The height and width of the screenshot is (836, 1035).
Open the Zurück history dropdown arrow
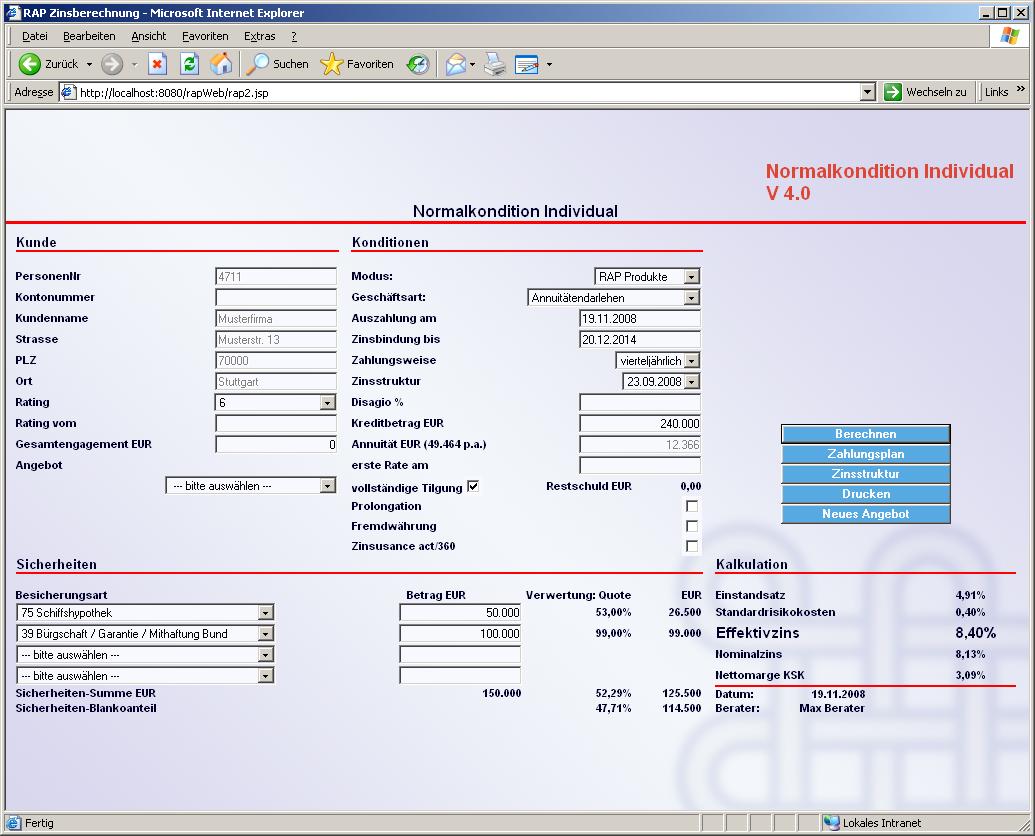point(89,64)
